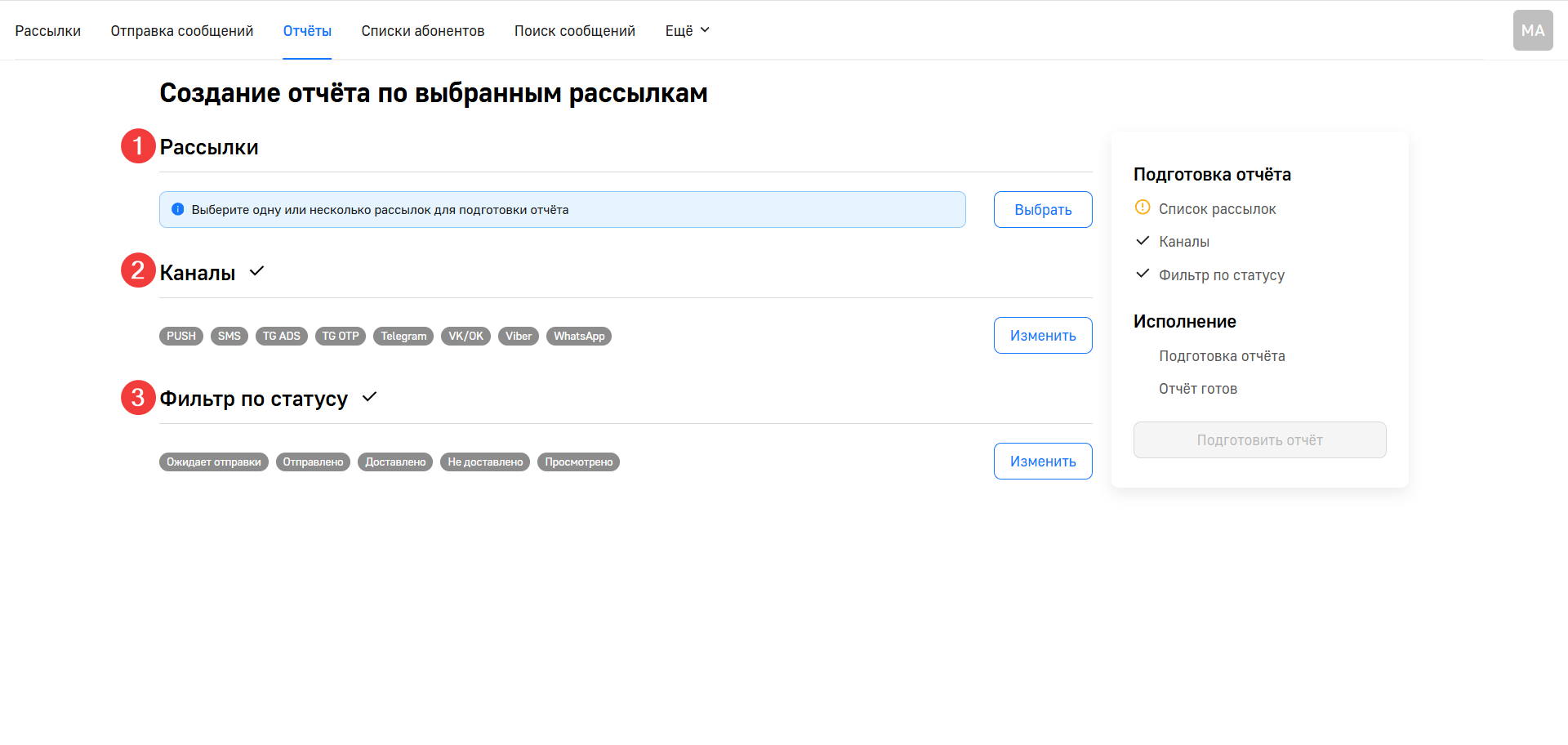Collapse the Фильтр по статусу section chevron
Viewport: 1568px width, 745px height.
[x=368, y=398]
